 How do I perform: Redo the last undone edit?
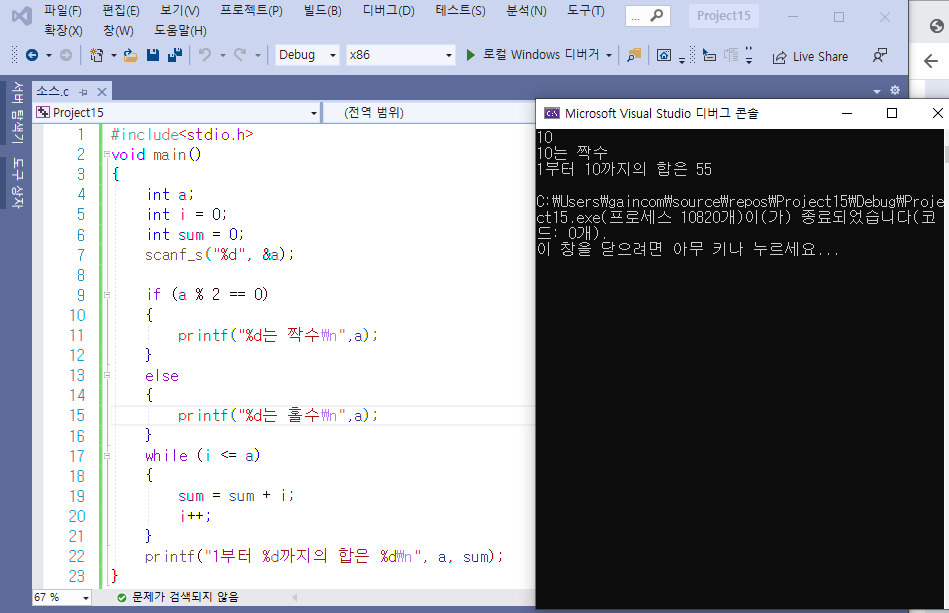click(240, 56)
